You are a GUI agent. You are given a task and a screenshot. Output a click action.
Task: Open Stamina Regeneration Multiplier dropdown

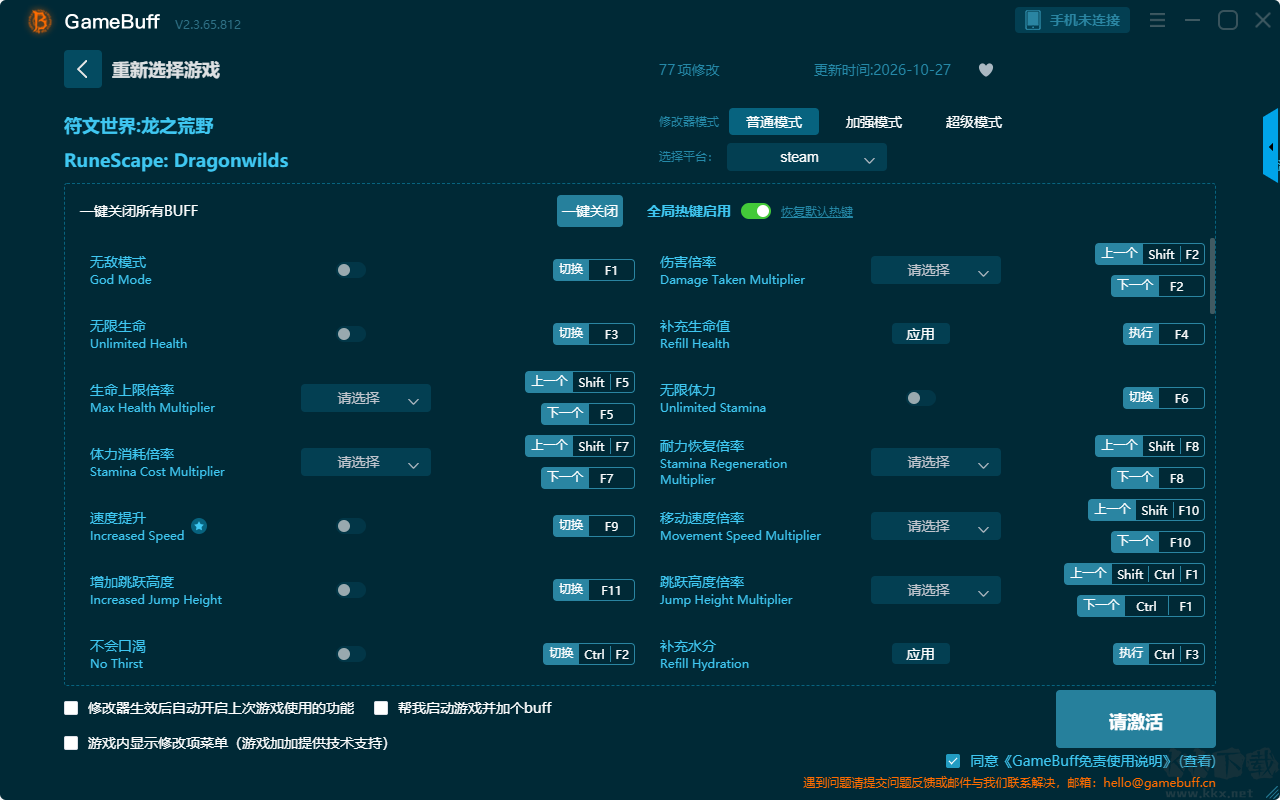click(x=936, y=462)
